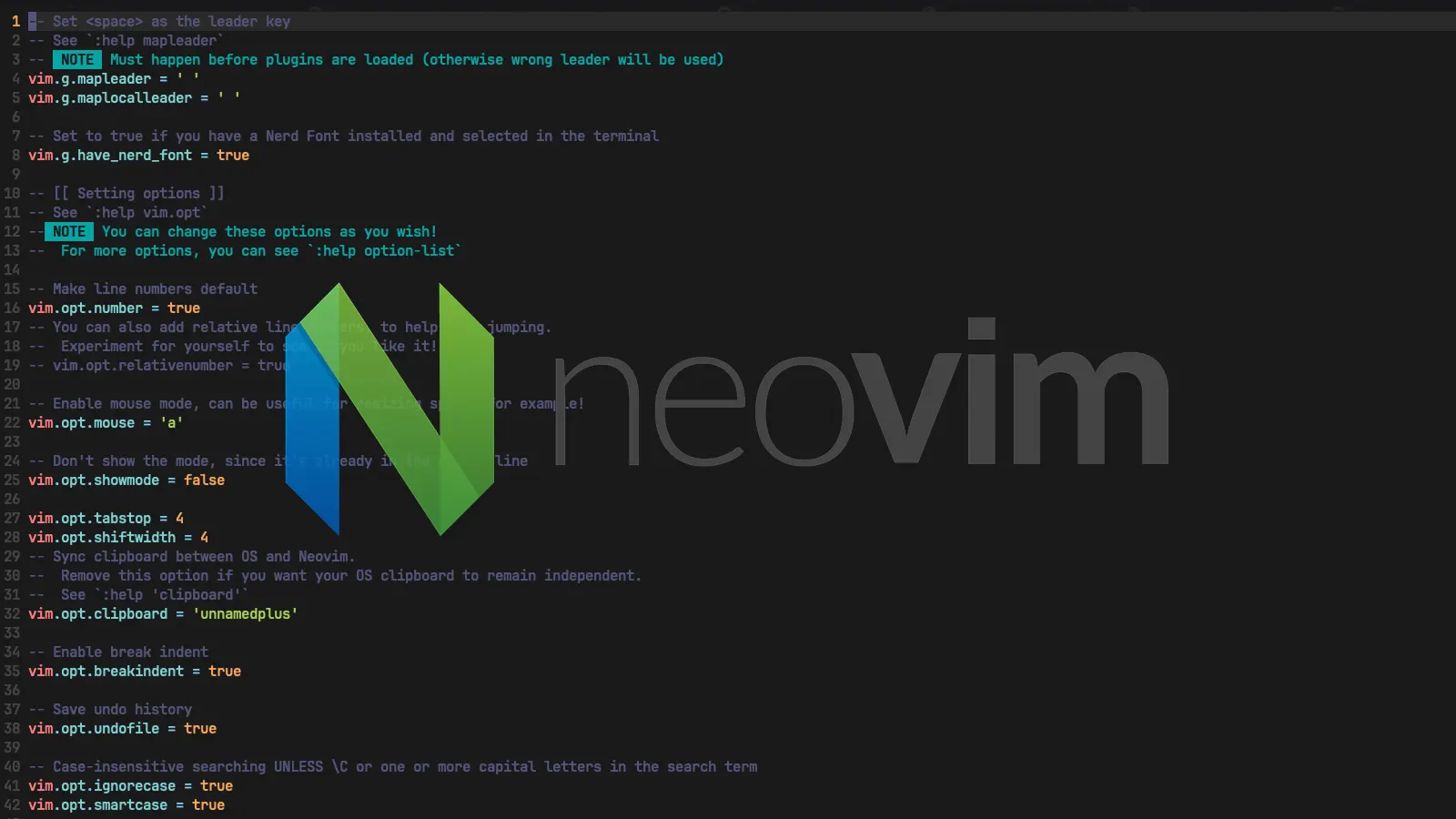Click 'vim.opt.showmode' on line 25
The height and width of the screenshot is (819, 1456).
[94, 480]
